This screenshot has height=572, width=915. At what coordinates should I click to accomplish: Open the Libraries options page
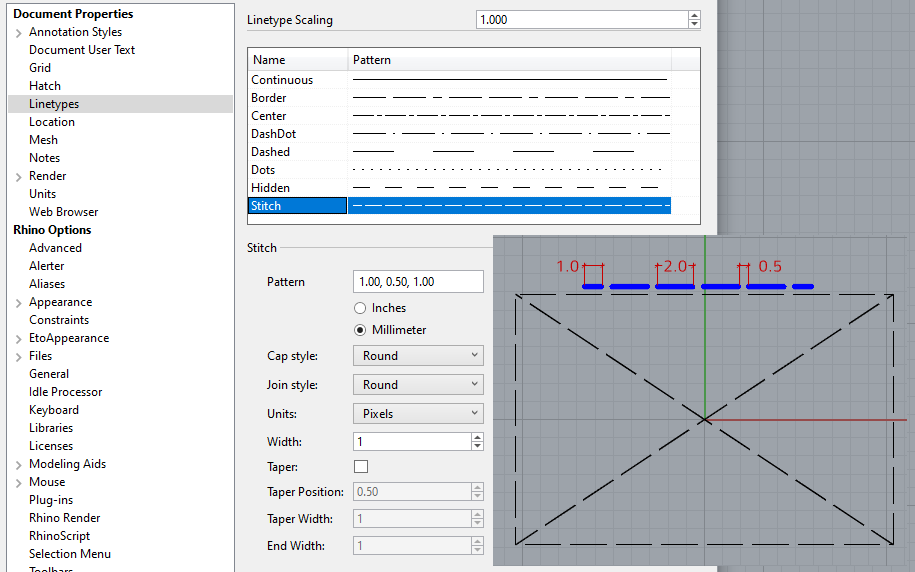51,428
